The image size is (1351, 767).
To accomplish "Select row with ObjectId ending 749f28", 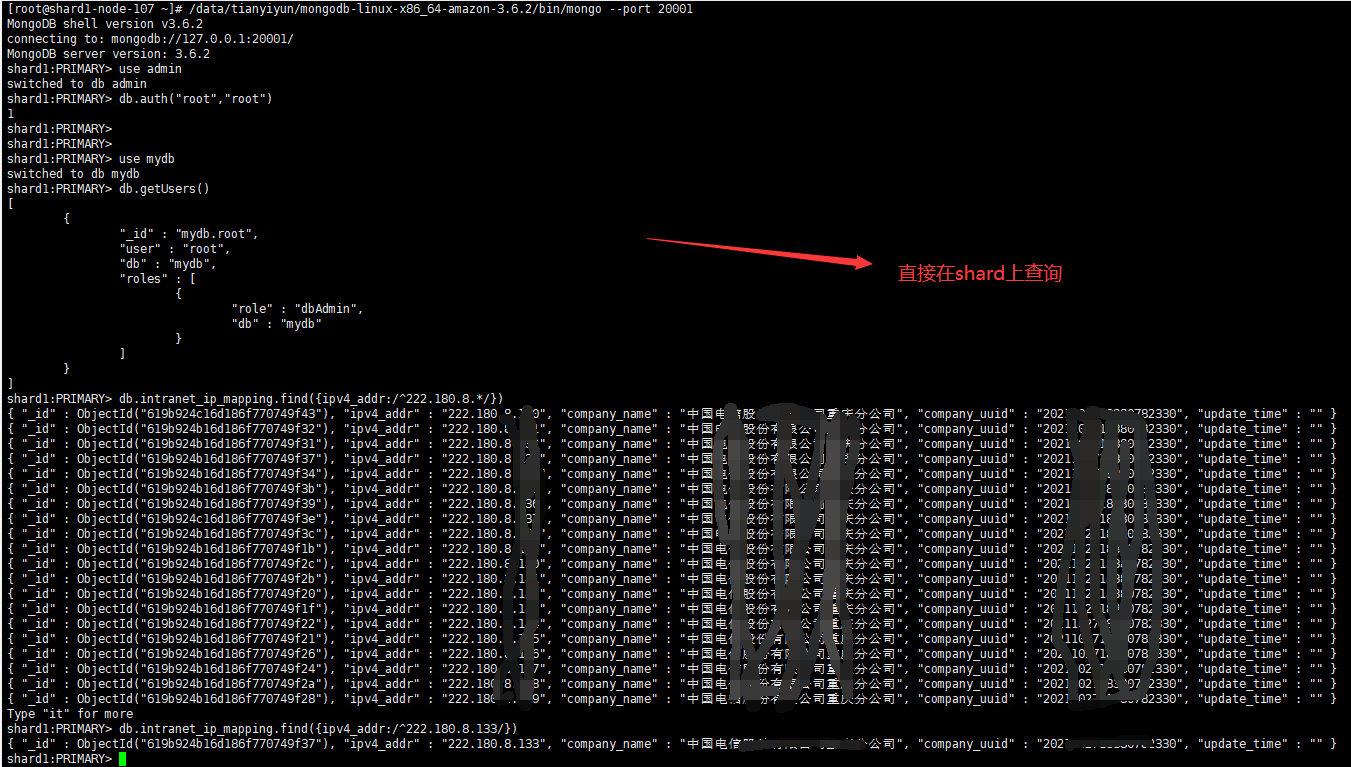I will click(x=671, y=699).
